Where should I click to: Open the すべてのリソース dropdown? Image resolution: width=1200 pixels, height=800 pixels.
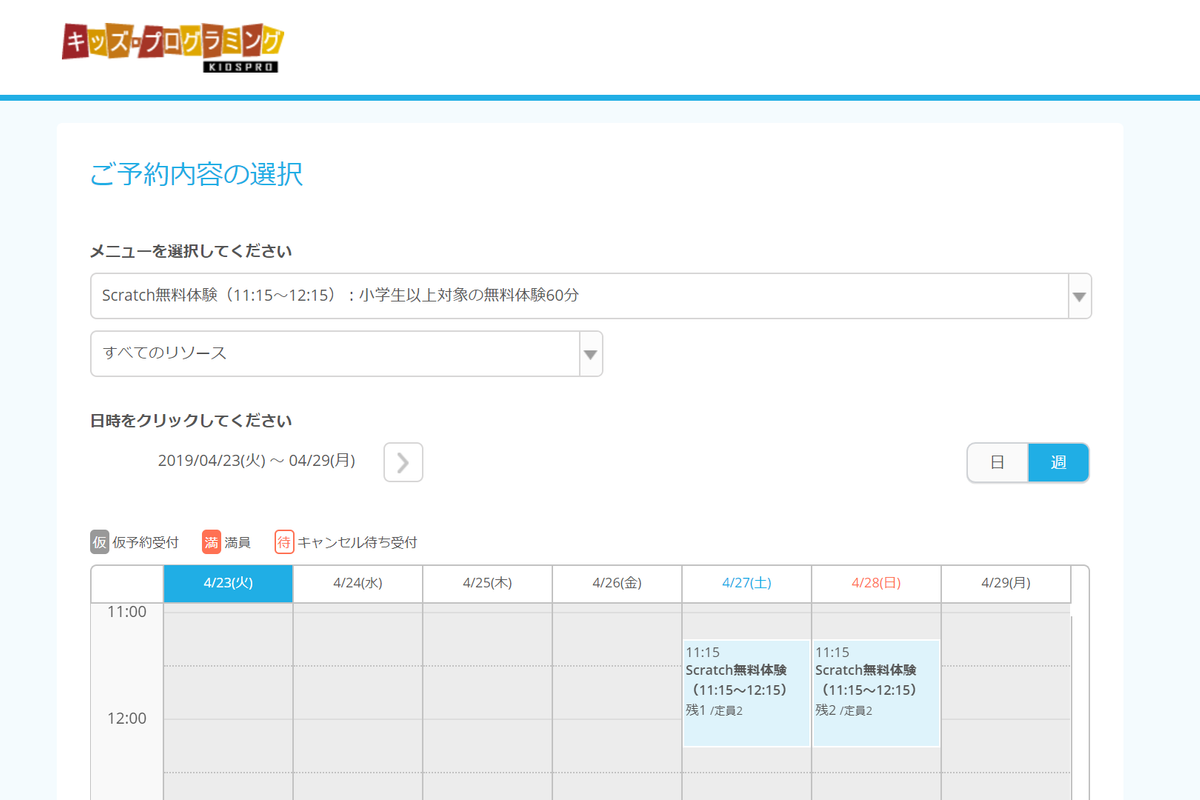pos(346,354)
